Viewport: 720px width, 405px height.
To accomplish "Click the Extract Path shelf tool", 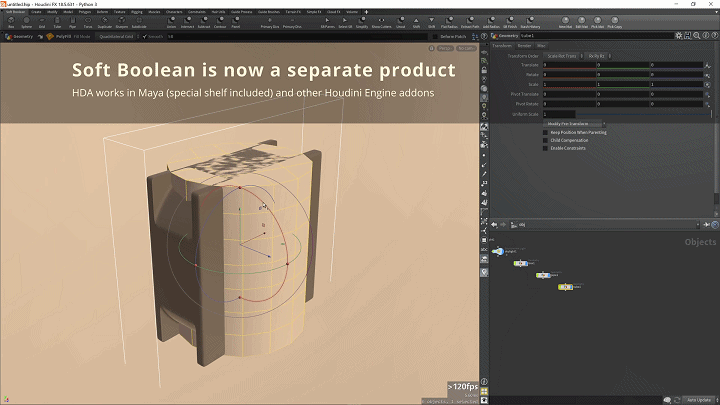I will [x=470, y=22].
